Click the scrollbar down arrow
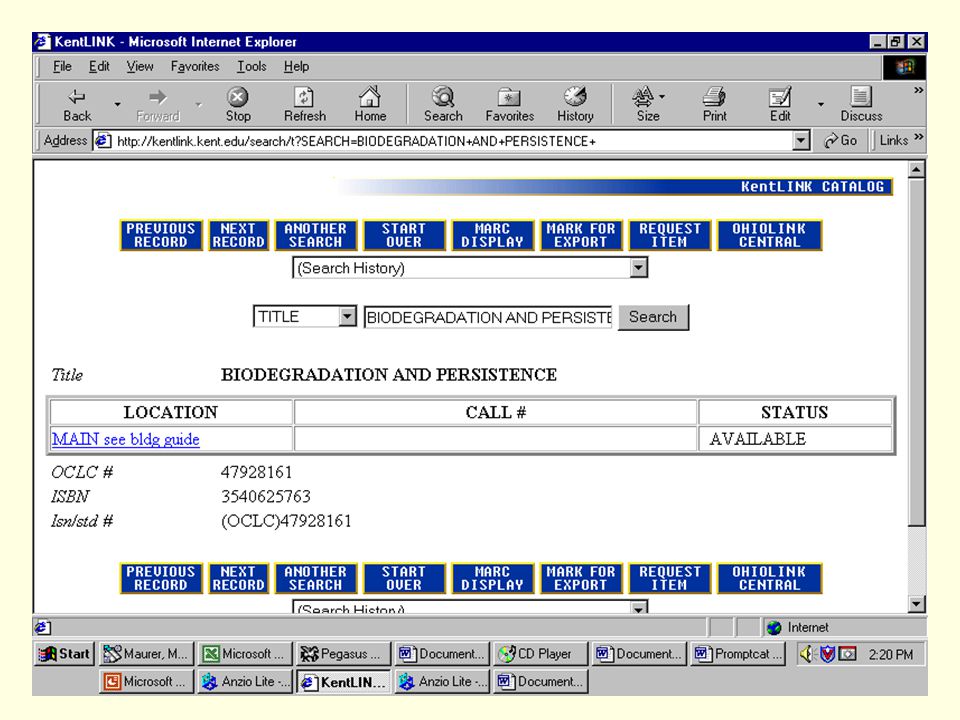 (916, 604)
